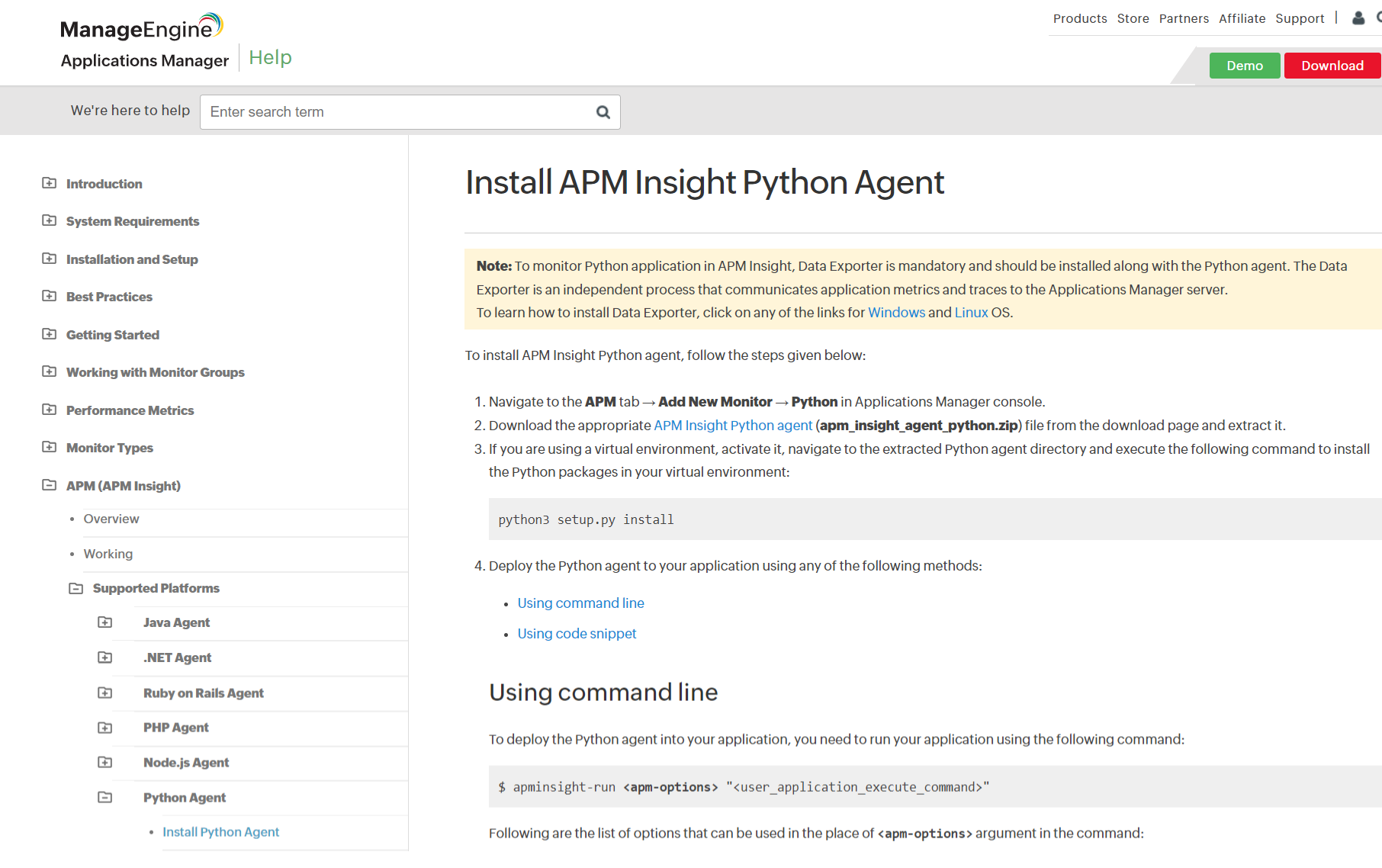Open the Partners menu item
The height and width of the screenshot is (868, 1382).
tap(1184, 18)
